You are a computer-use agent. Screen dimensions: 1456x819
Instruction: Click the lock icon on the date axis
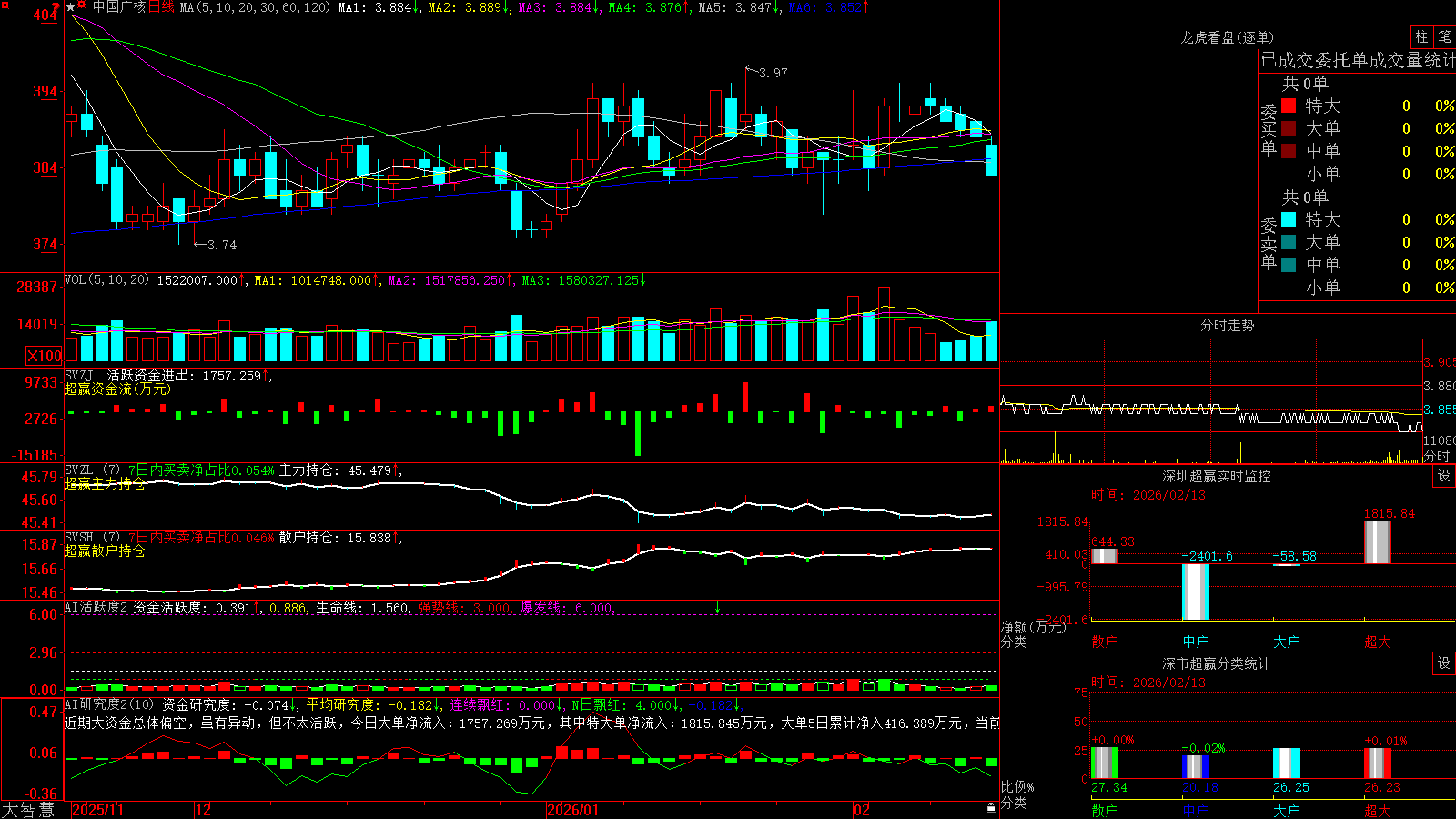(991, 808)
